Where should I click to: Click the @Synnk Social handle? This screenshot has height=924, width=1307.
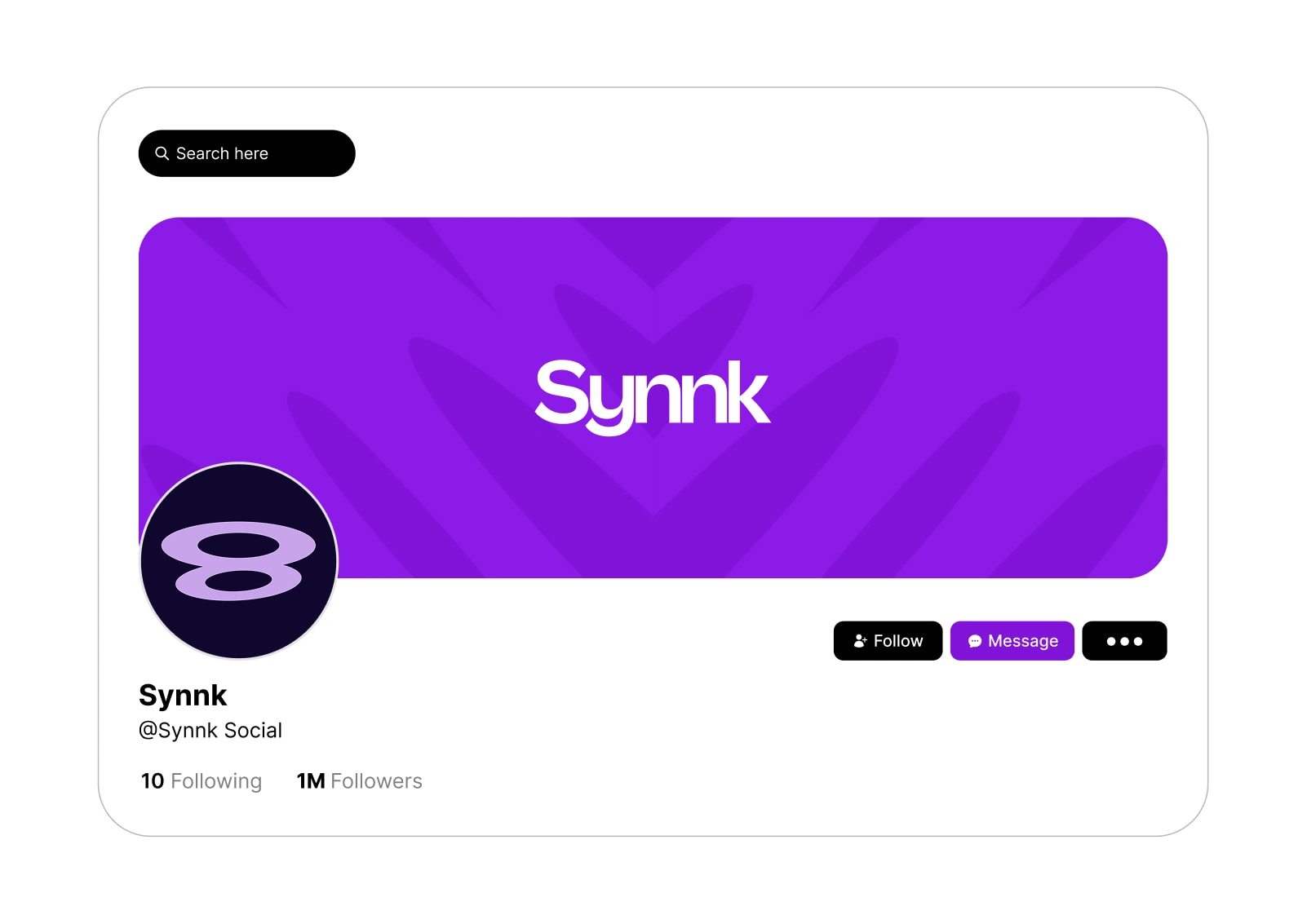pyautogui.click(x=210, y=730)
